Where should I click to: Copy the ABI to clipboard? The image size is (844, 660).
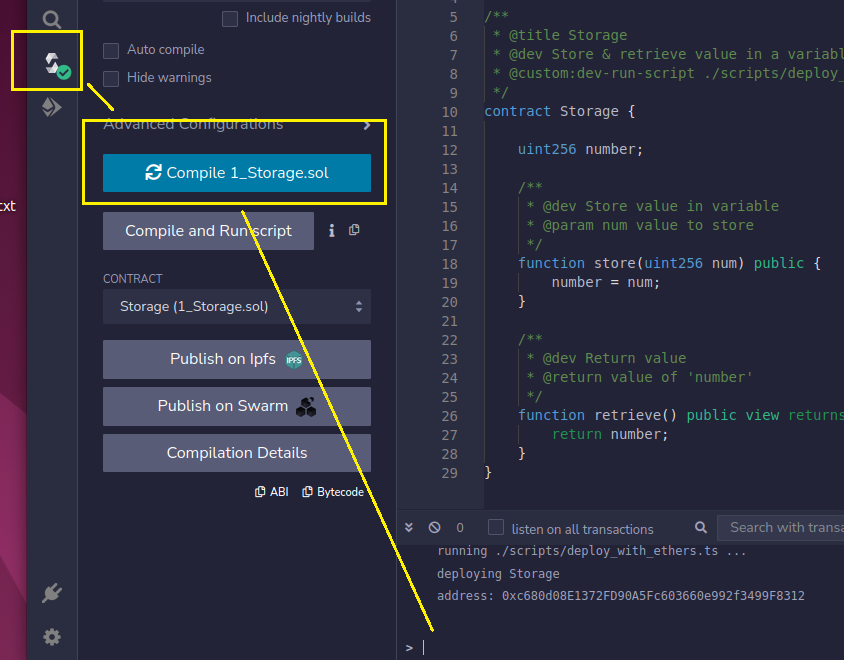point(272,492)
